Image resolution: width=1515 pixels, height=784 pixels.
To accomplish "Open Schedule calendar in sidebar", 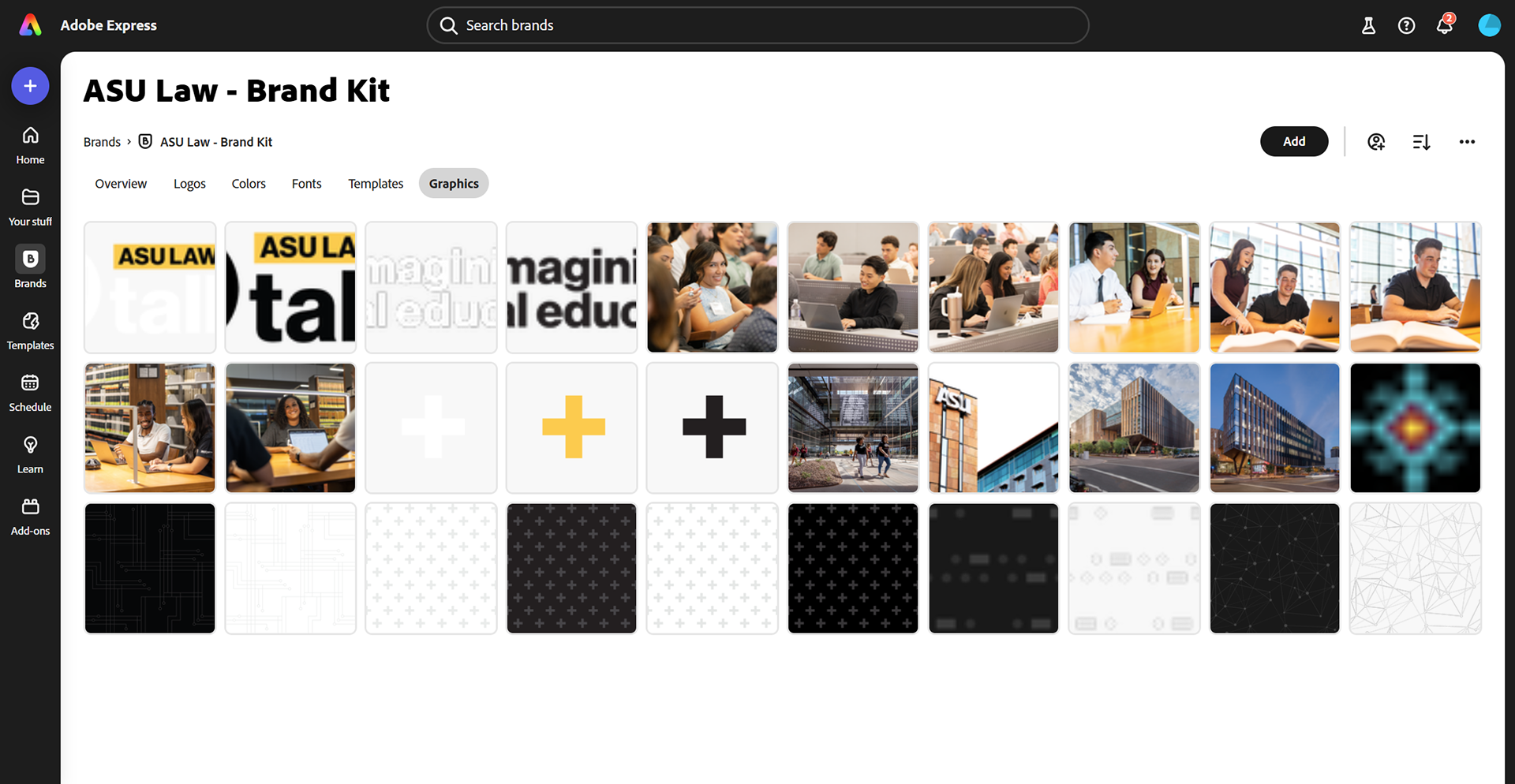I will (30, 393).
